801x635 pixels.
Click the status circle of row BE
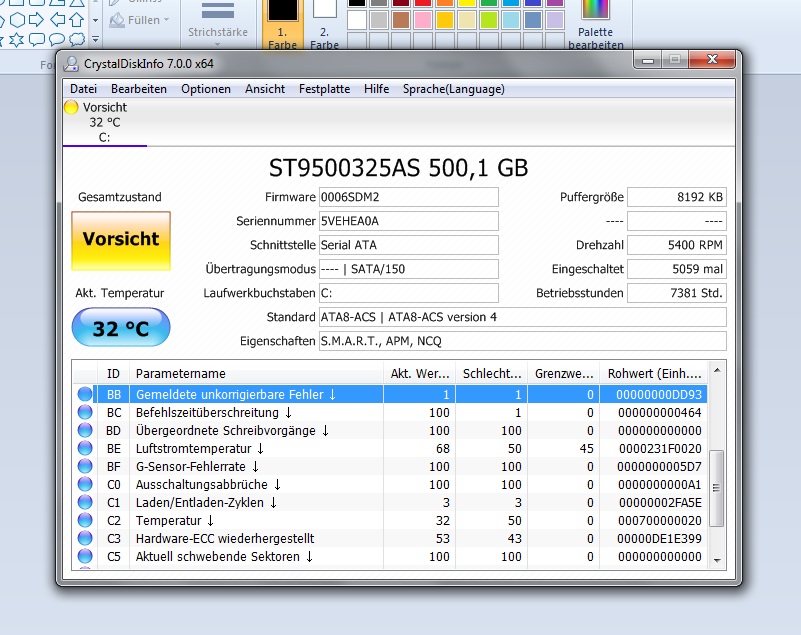tap(85, 449)
